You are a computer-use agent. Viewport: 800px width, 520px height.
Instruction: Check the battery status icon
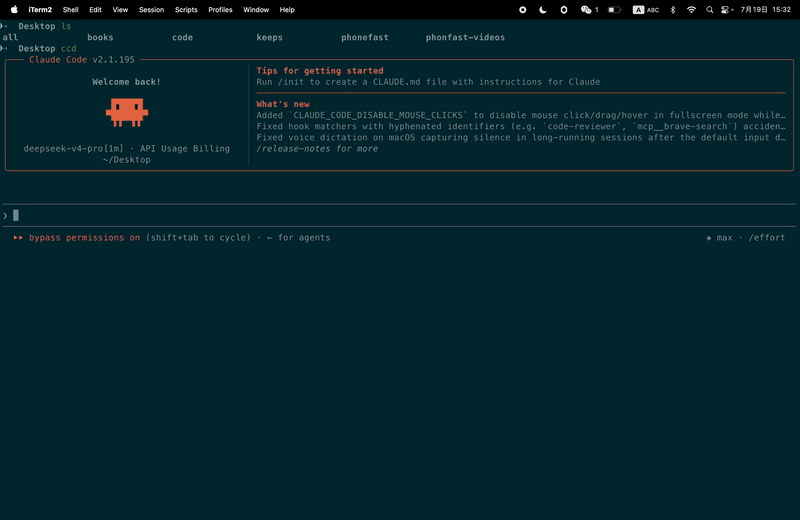pyautogui.click(x=614, y=10)
